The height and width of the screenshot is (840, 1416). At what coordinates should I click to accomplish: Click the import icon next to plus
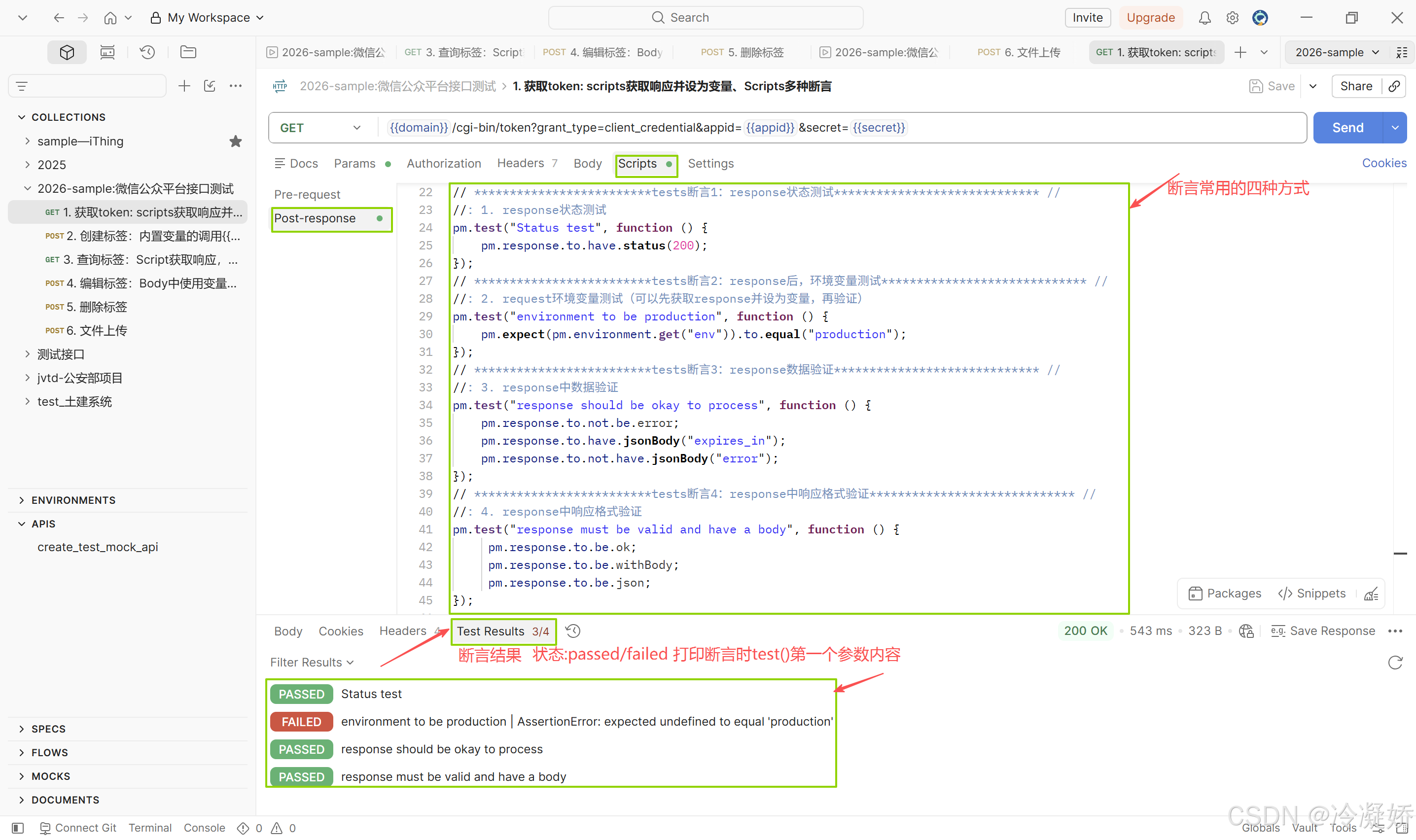pyautogui.click(x=210, y=86)
